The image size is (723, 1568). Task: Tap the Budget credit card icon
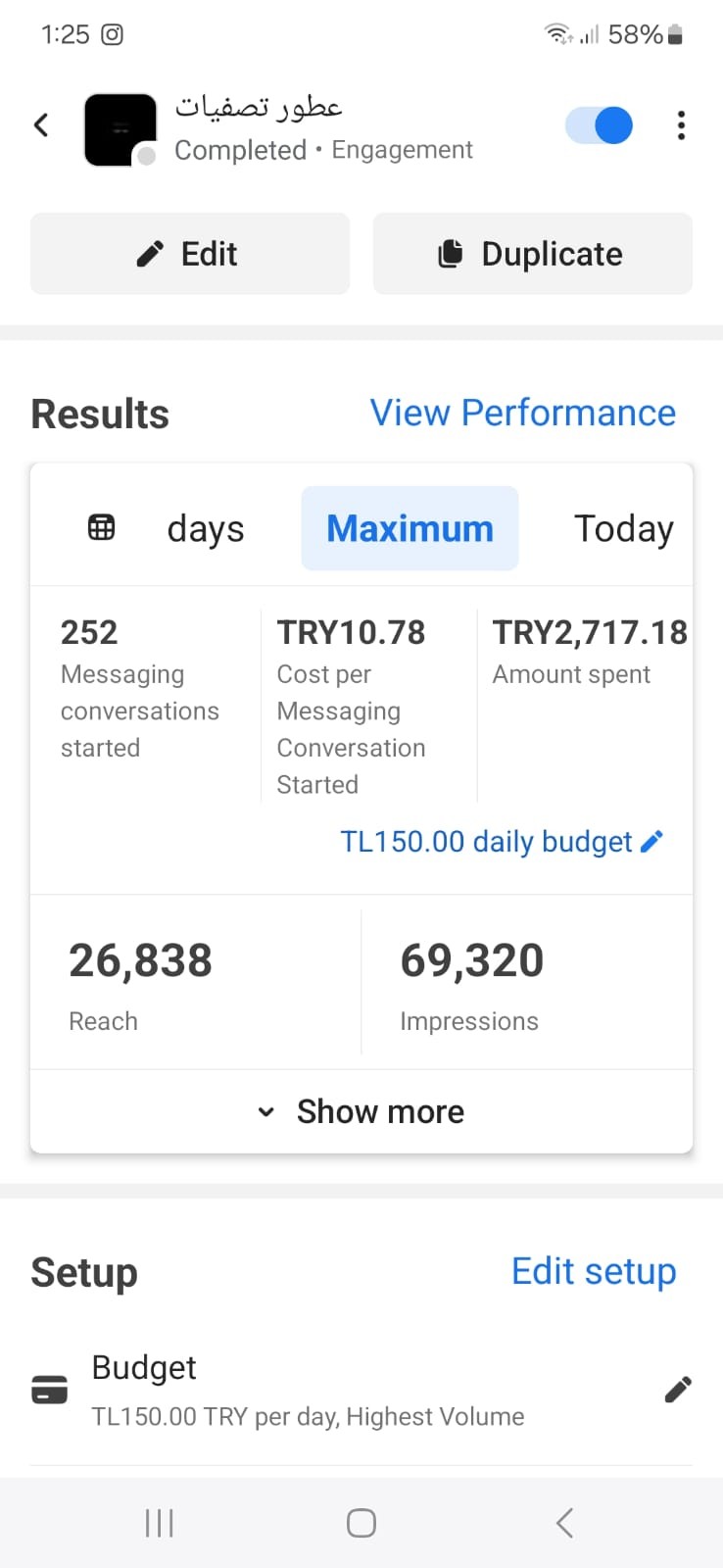click(x=50, y=1390)
